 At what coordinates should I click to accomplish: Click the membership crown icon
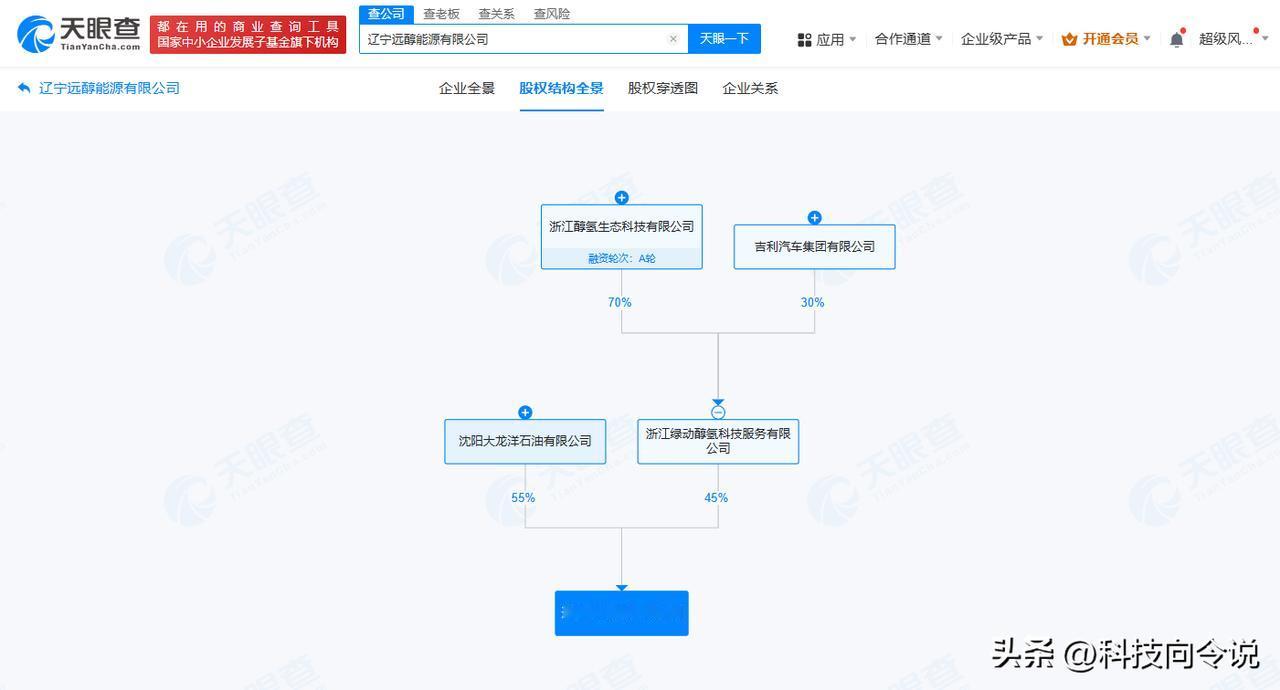pos(1069,39)
